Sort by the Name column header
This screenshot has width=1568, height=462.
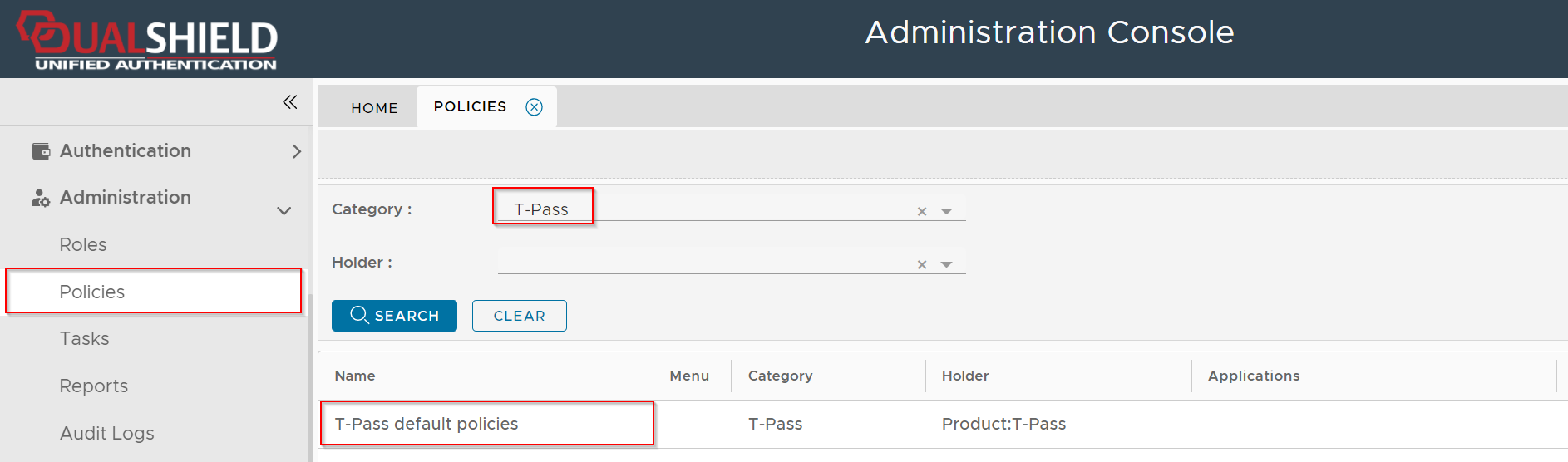click(355, 376)
